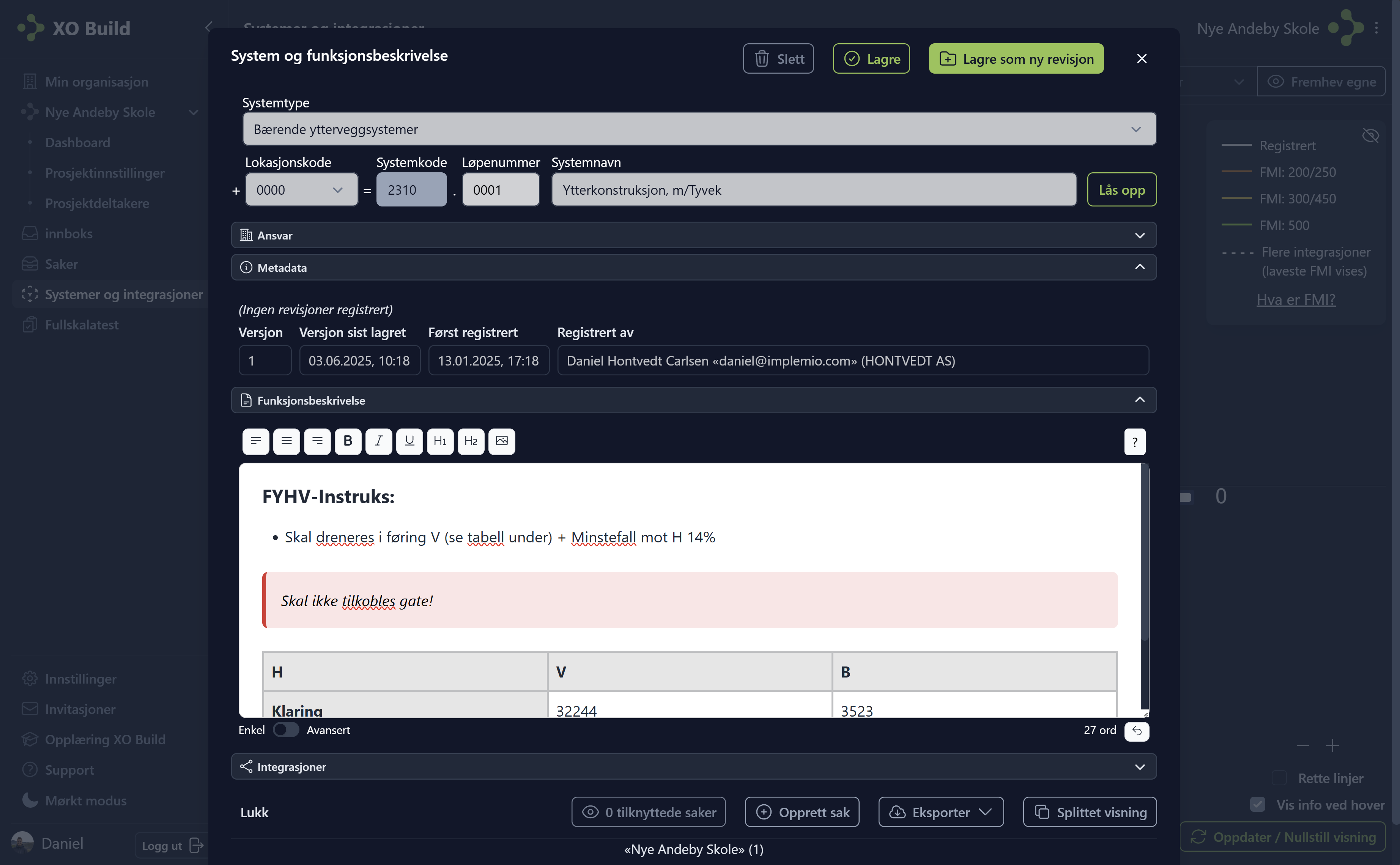Click the underline formatting icon
The height and width of the screenshot is (865, 1400).
409,441
